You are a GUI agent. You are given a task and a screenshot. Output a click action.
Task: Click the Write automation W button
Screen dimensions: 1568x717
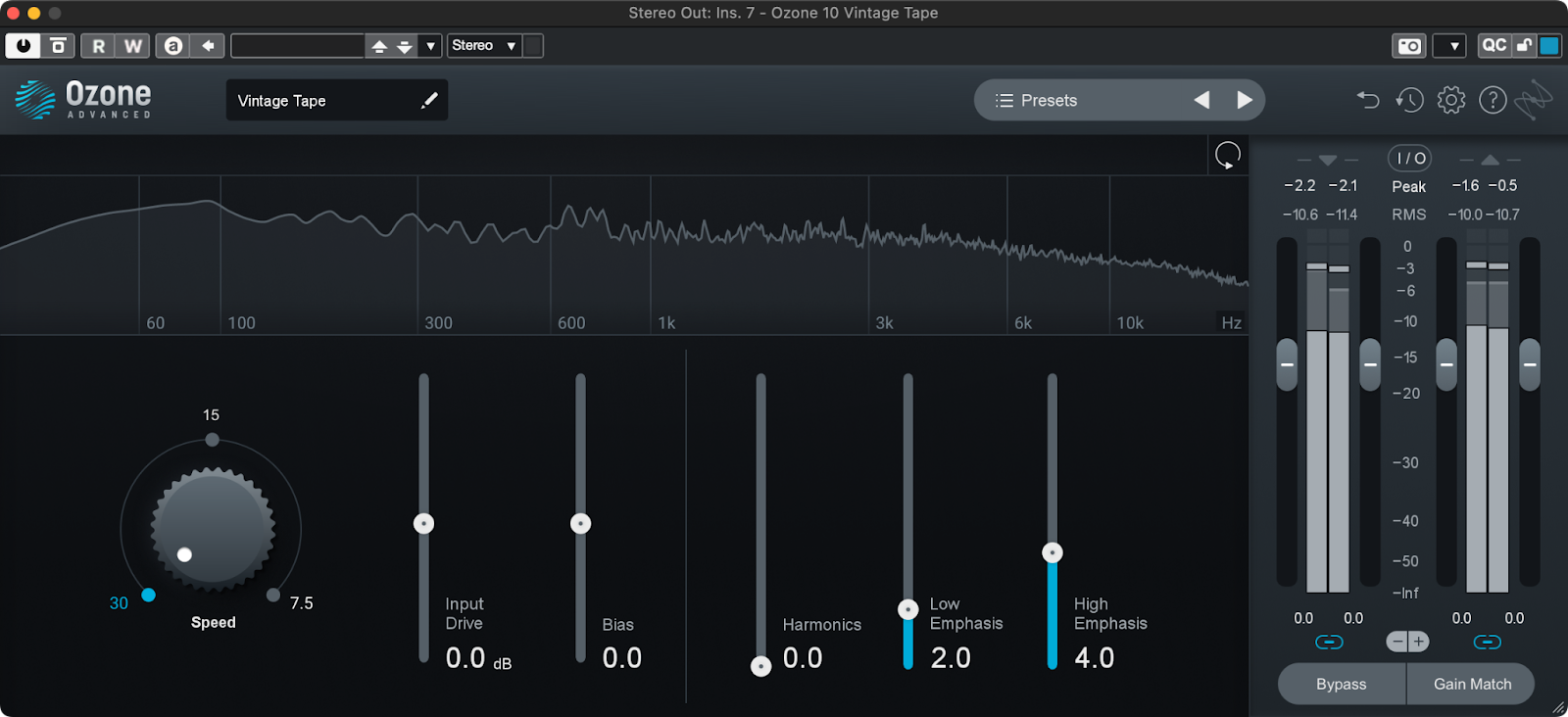132,45
